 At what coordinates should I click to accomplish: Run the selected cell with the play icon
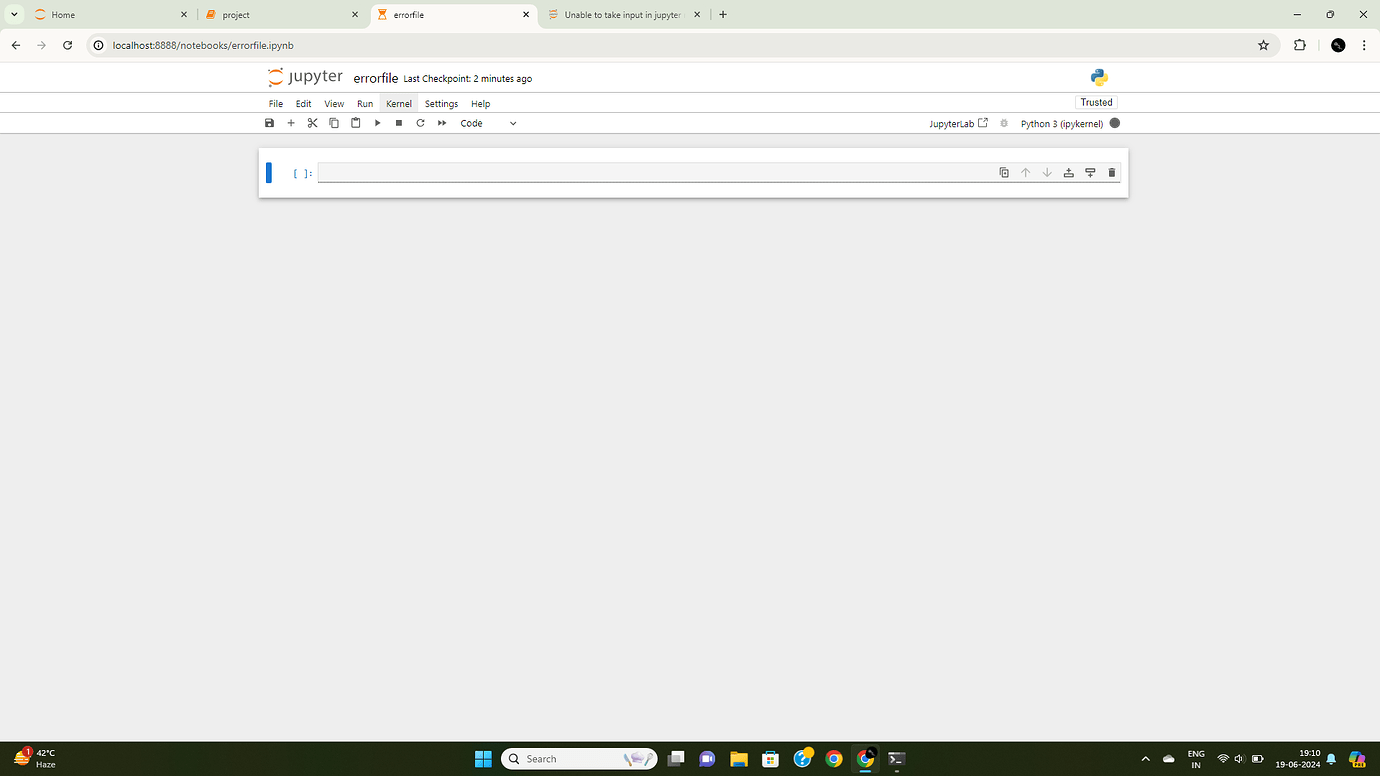[377, 123]
